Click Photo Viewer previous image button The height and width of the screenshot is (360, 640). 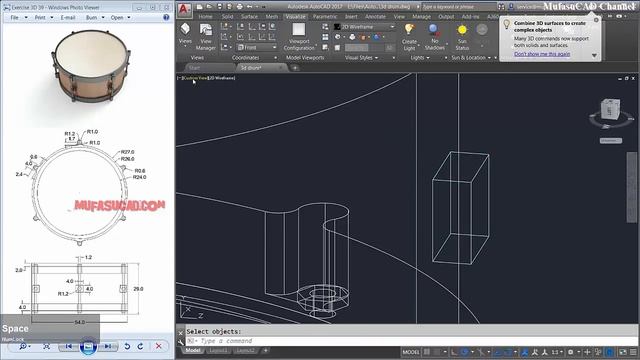point(69,346)
